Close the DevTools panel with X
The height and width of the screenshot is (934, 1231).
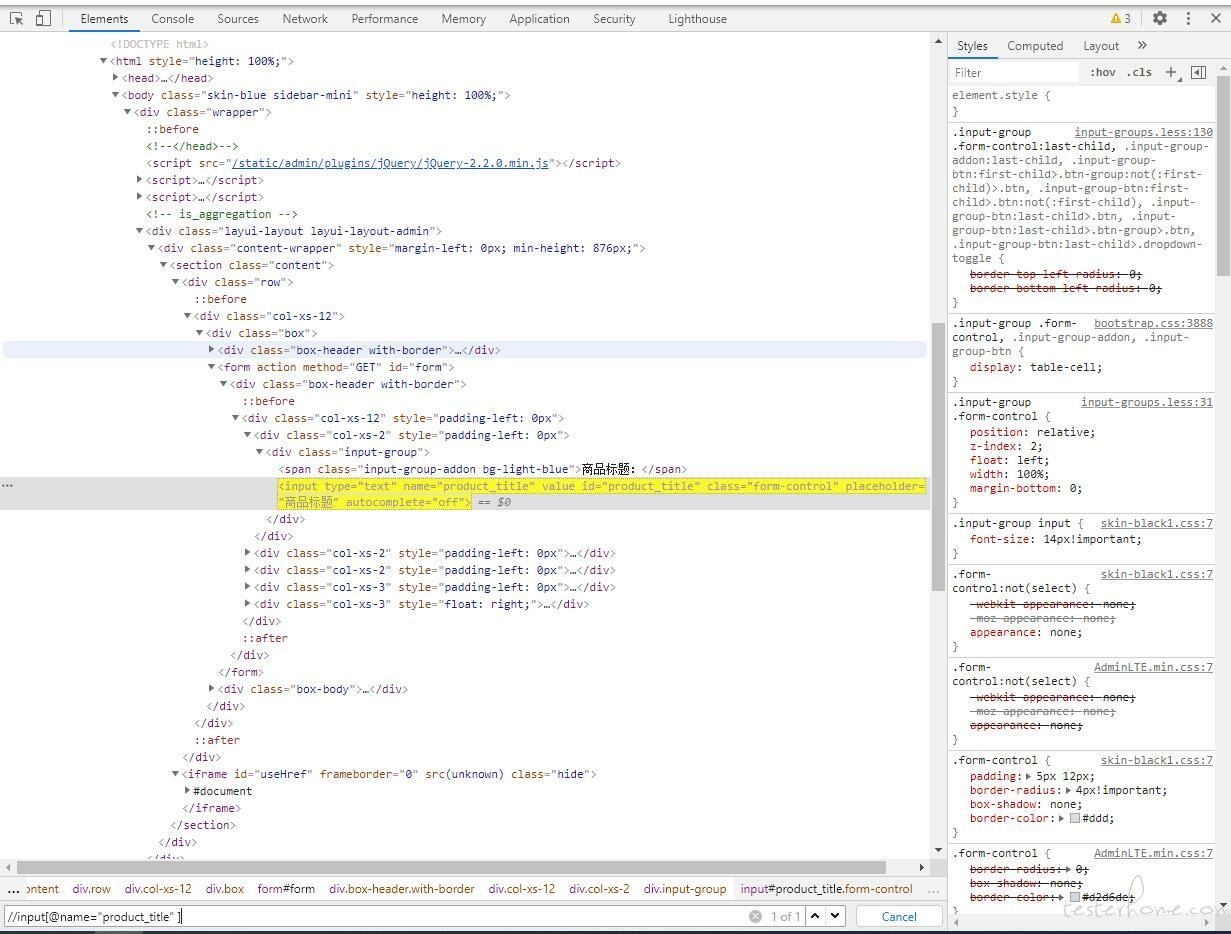[x=1216, y=18]
